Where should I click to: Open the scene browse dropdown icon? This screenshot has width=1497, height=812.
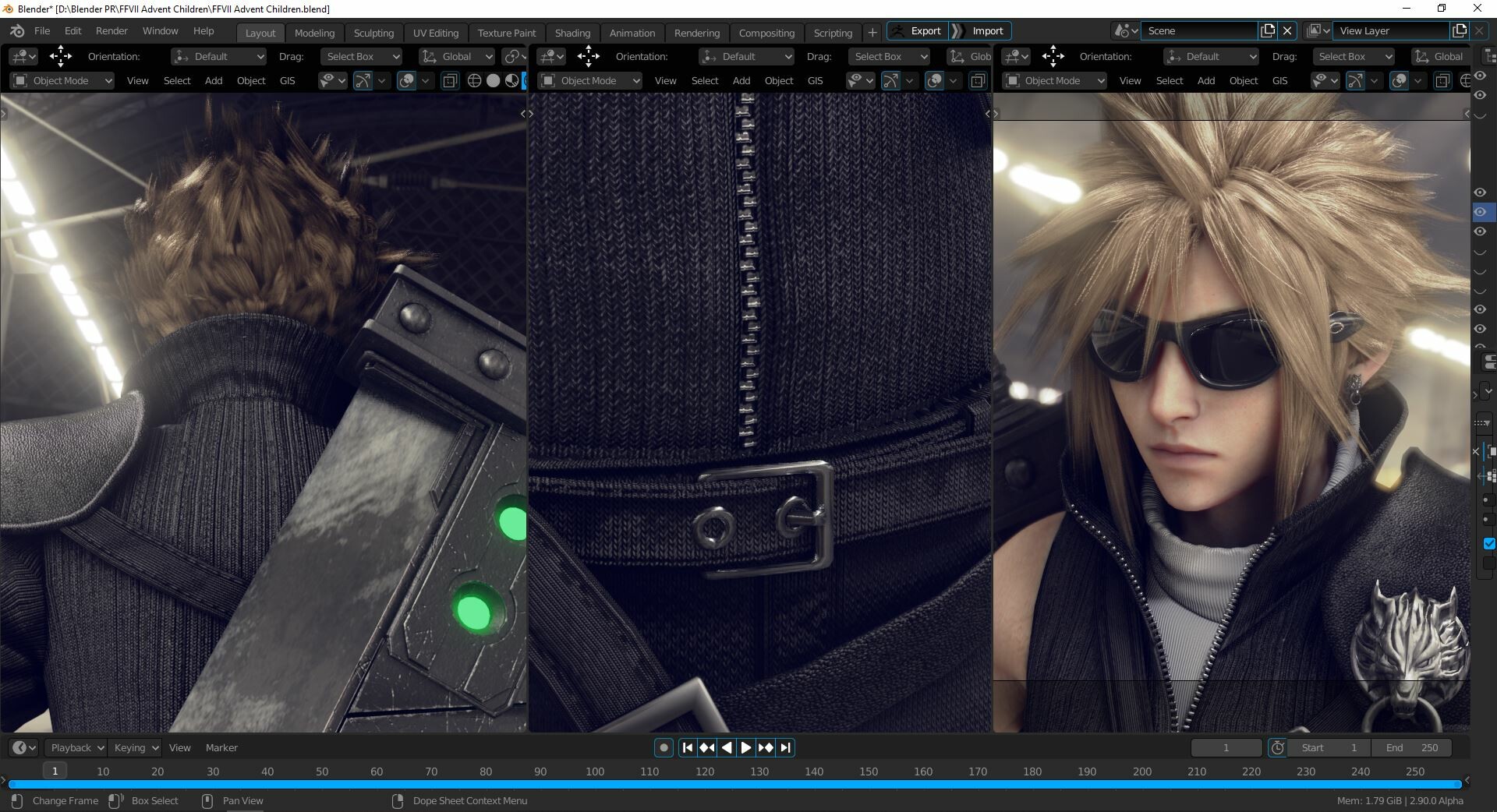coord(1126,31)
